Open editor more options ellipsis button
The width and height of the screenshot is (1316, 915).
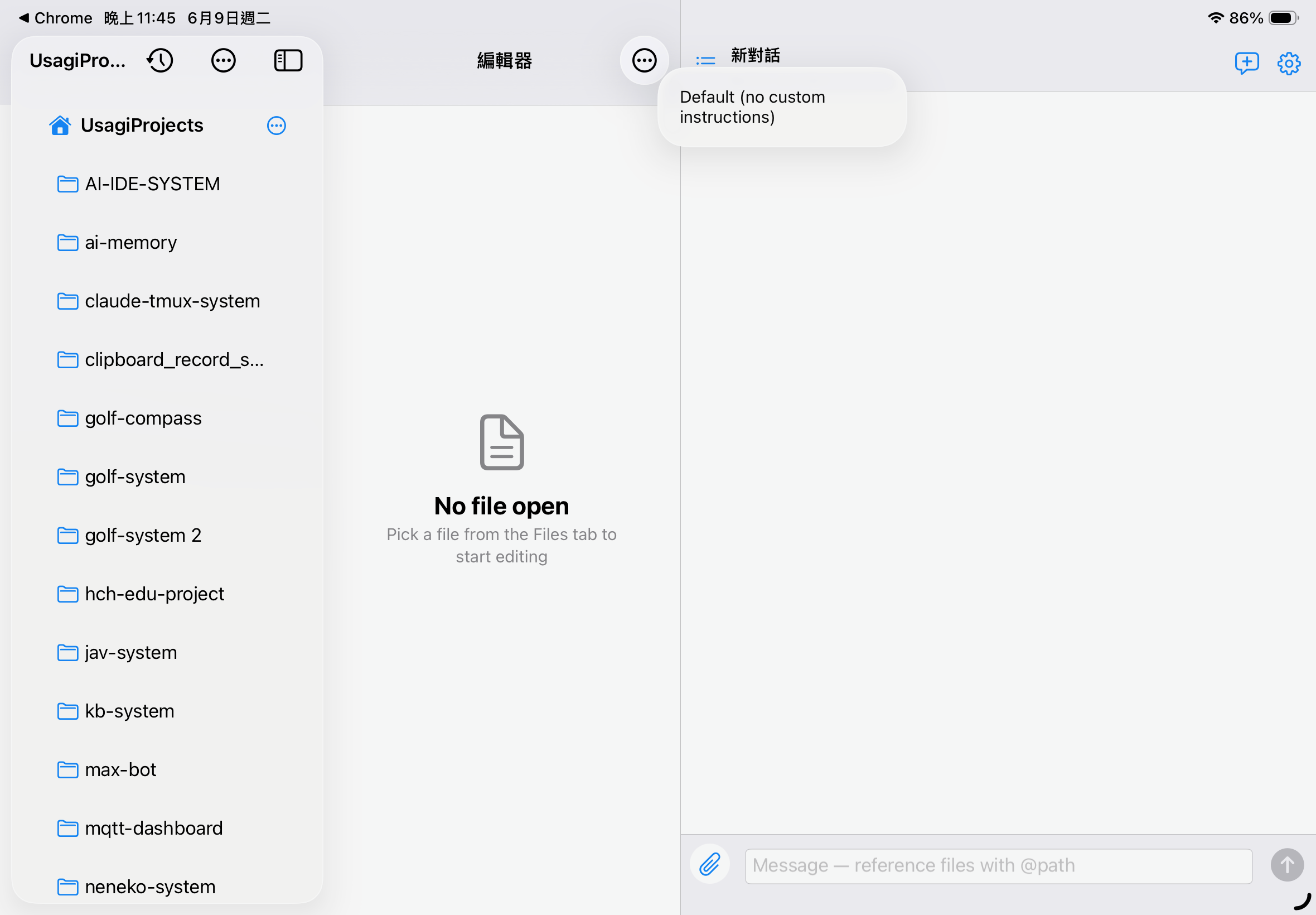pos(644,60)
